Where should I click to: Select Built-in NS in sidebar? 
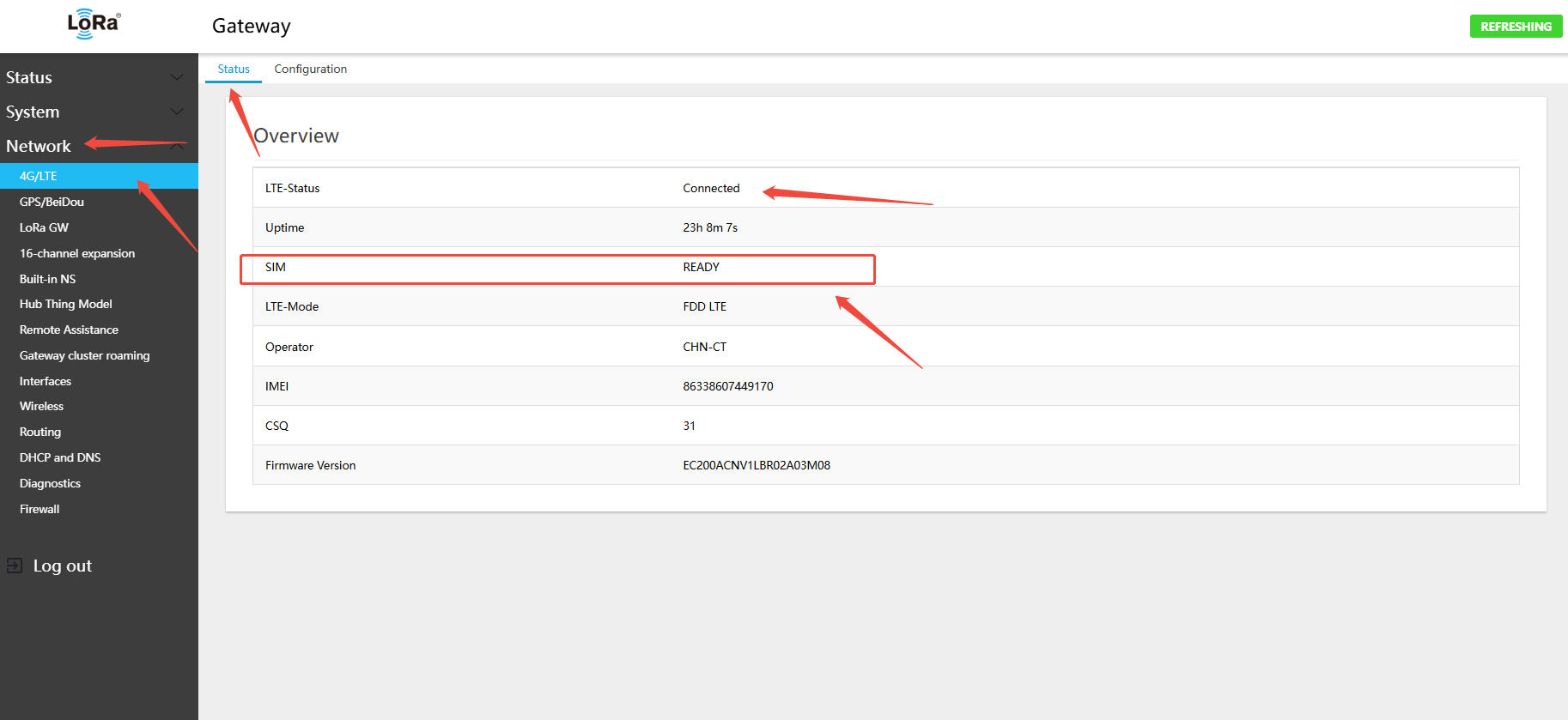pos(47,279)
